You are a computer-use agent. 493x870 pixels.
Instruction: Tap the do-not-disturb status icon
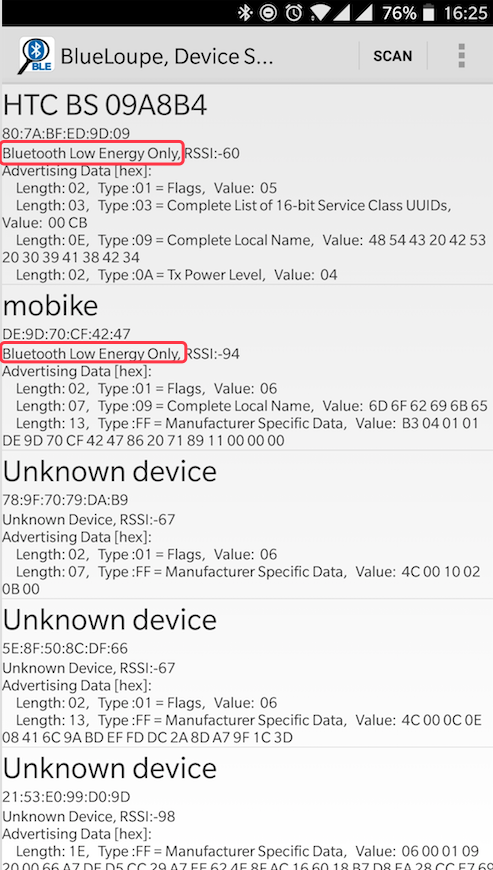tap(268, 12)
